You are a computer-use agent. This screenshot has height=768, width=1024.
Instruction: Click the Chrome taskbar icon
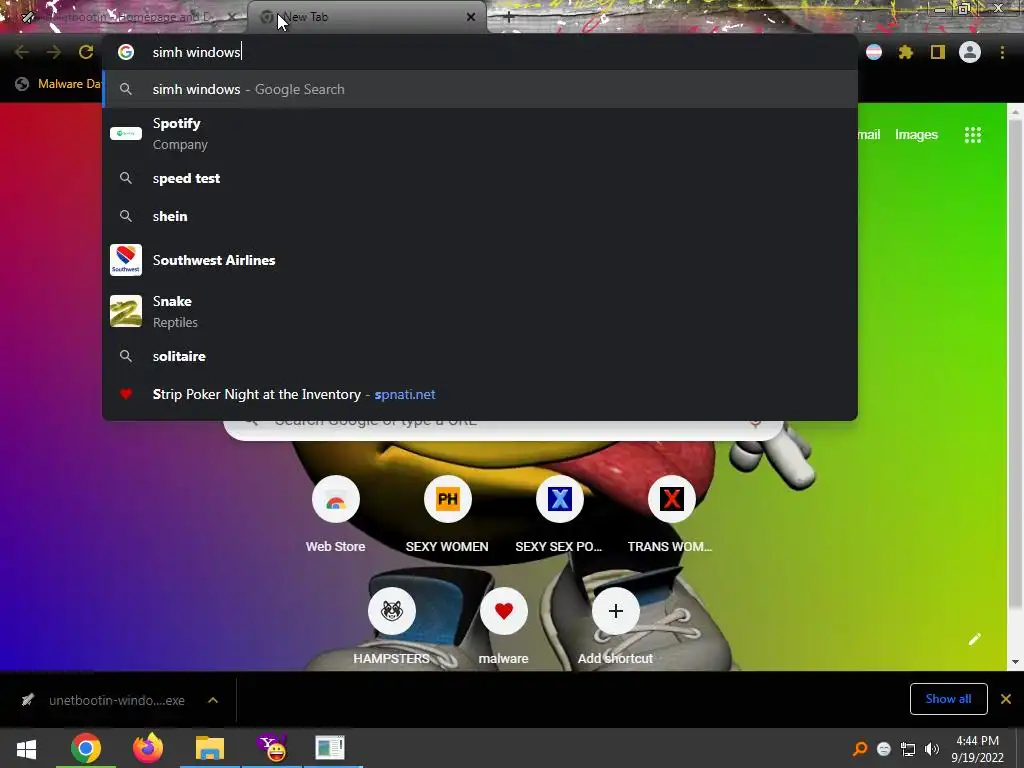[86, 748]
